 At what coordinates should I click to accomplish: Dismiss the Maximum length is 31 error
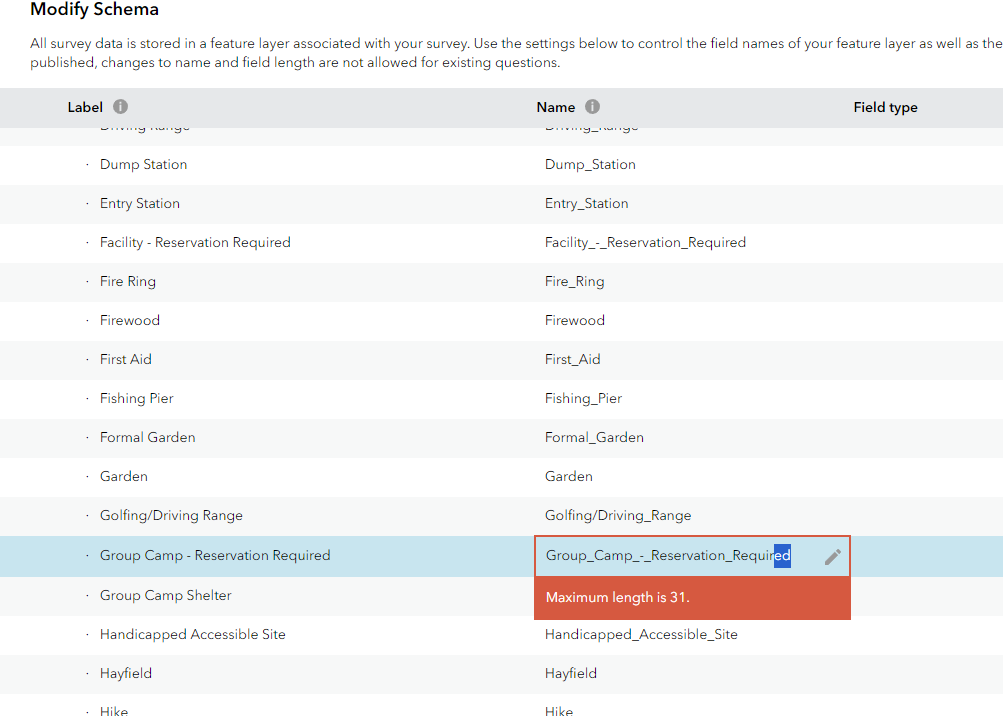(693, 596)
